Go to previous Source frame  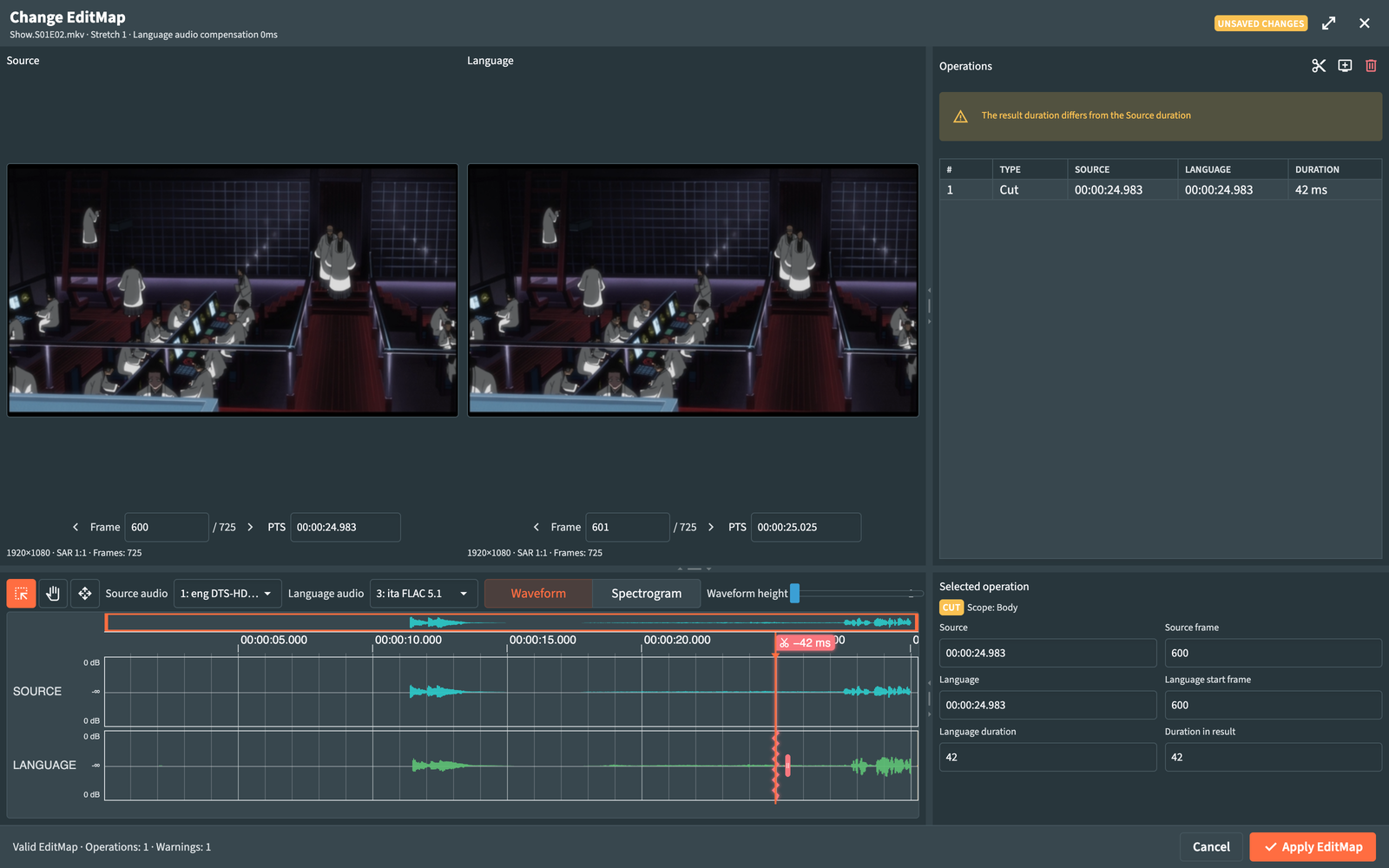[x=76, y=527]
